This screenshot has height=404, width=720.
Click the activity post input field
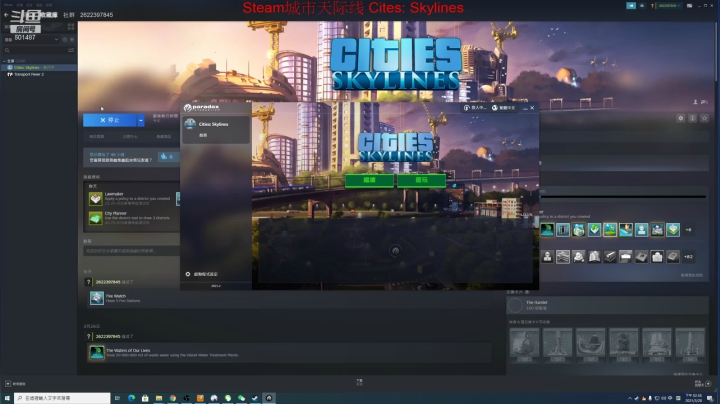(131, 251)
